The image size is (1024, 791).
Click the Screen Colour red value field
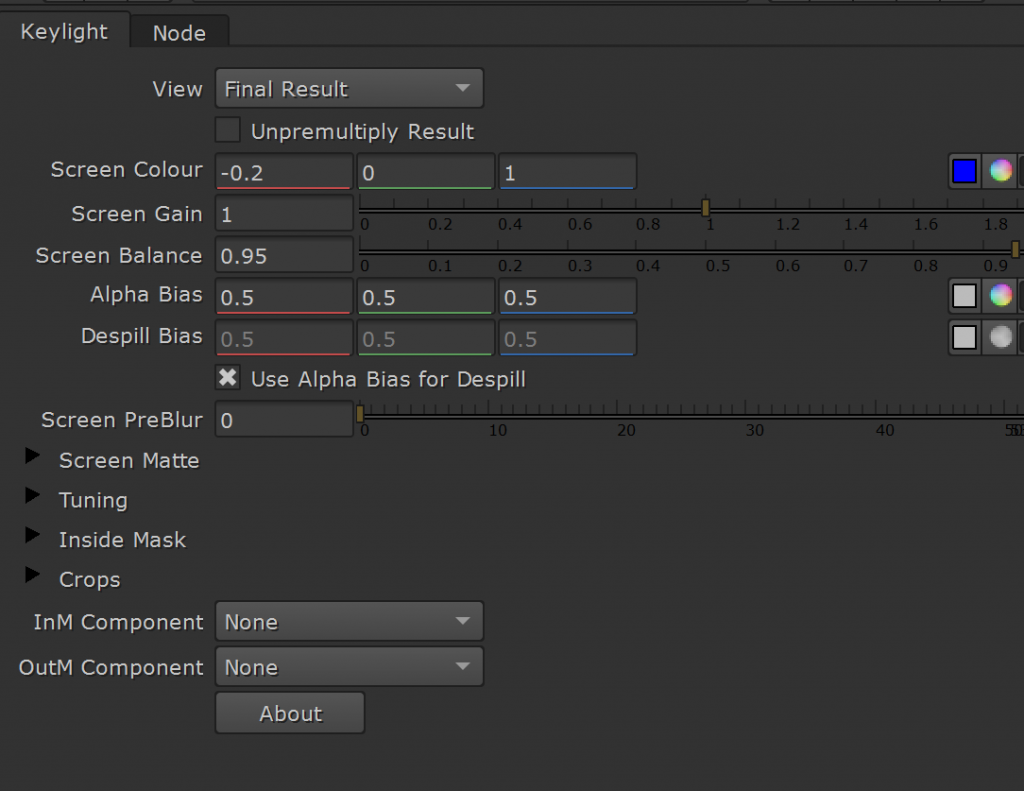pyautogui.click(x=284, y=172)
